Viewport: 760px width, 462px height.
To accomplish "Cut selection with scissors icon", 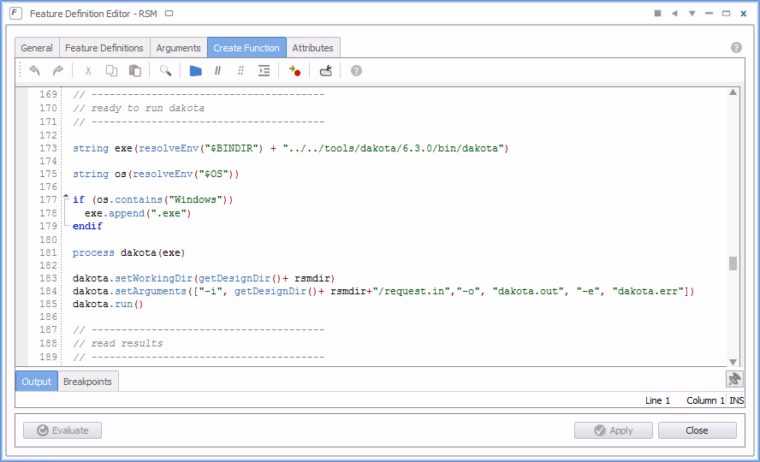I will click(88, 71).
